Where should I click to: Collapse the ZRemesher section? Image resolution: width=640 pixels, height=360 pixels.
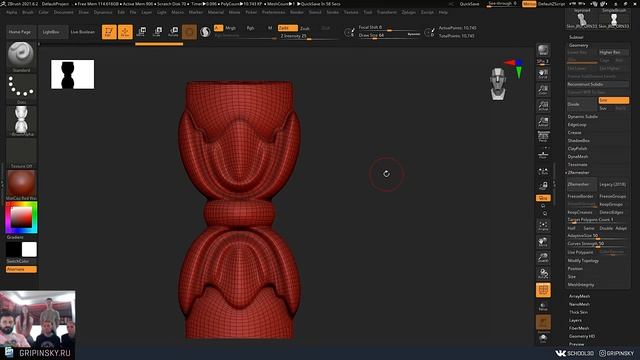(579, 173)
